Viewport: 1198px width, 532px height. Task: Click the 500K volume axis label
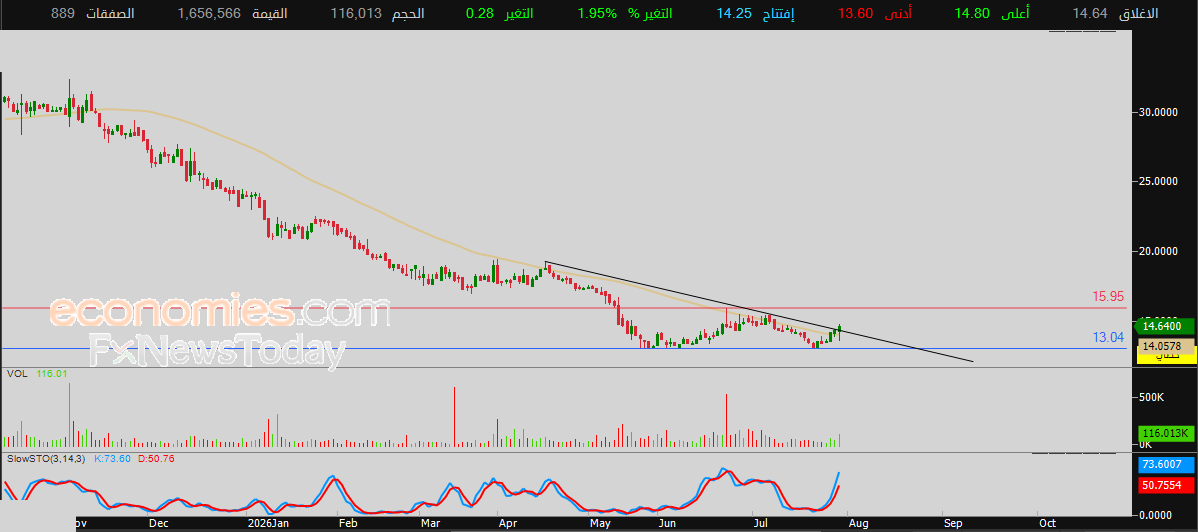(x=1151, y=397)
